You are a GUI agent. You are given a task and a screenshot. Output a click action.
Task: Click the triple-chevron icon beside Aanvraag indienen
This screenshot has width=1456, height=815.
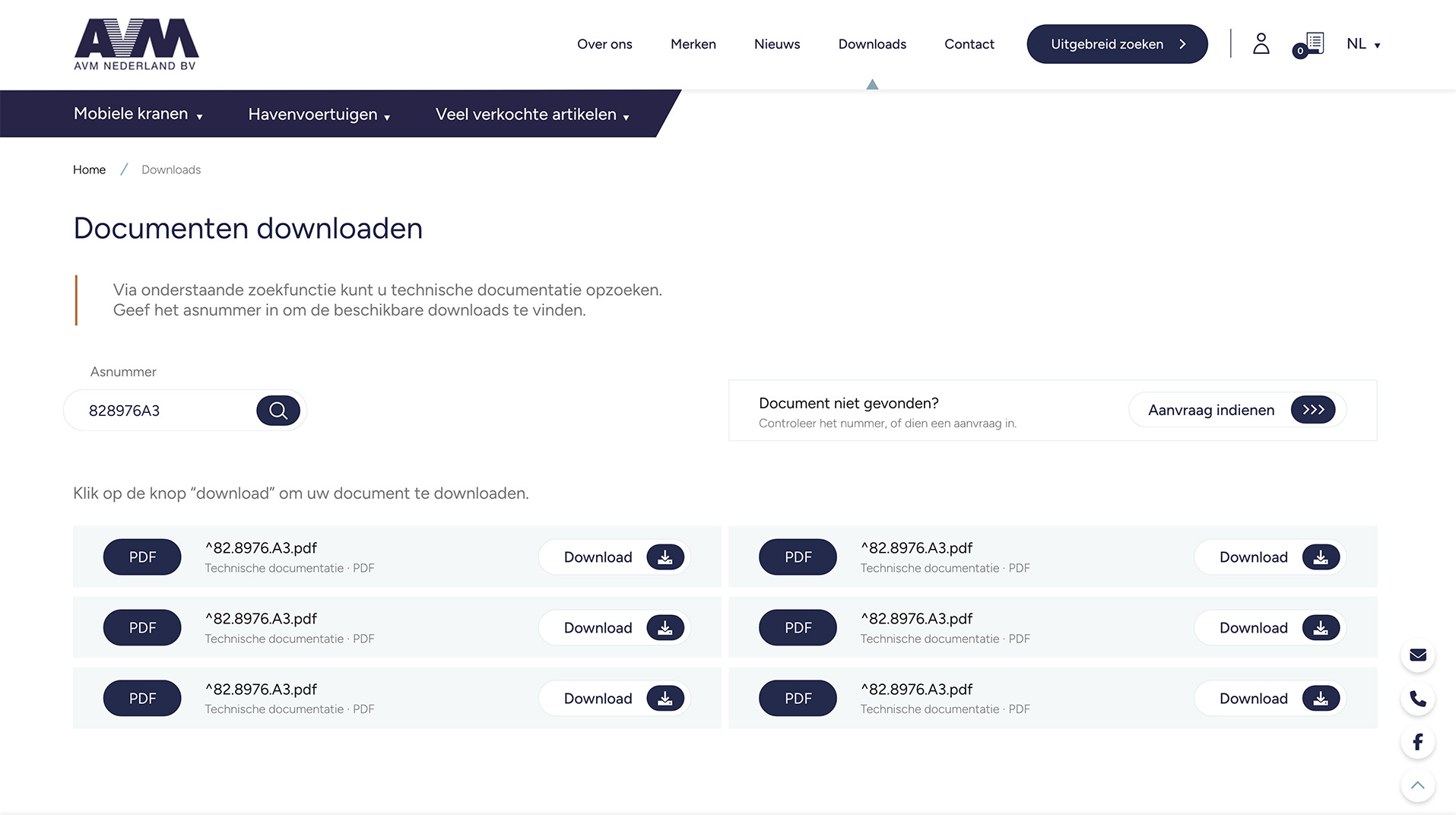coord(1313,410)
